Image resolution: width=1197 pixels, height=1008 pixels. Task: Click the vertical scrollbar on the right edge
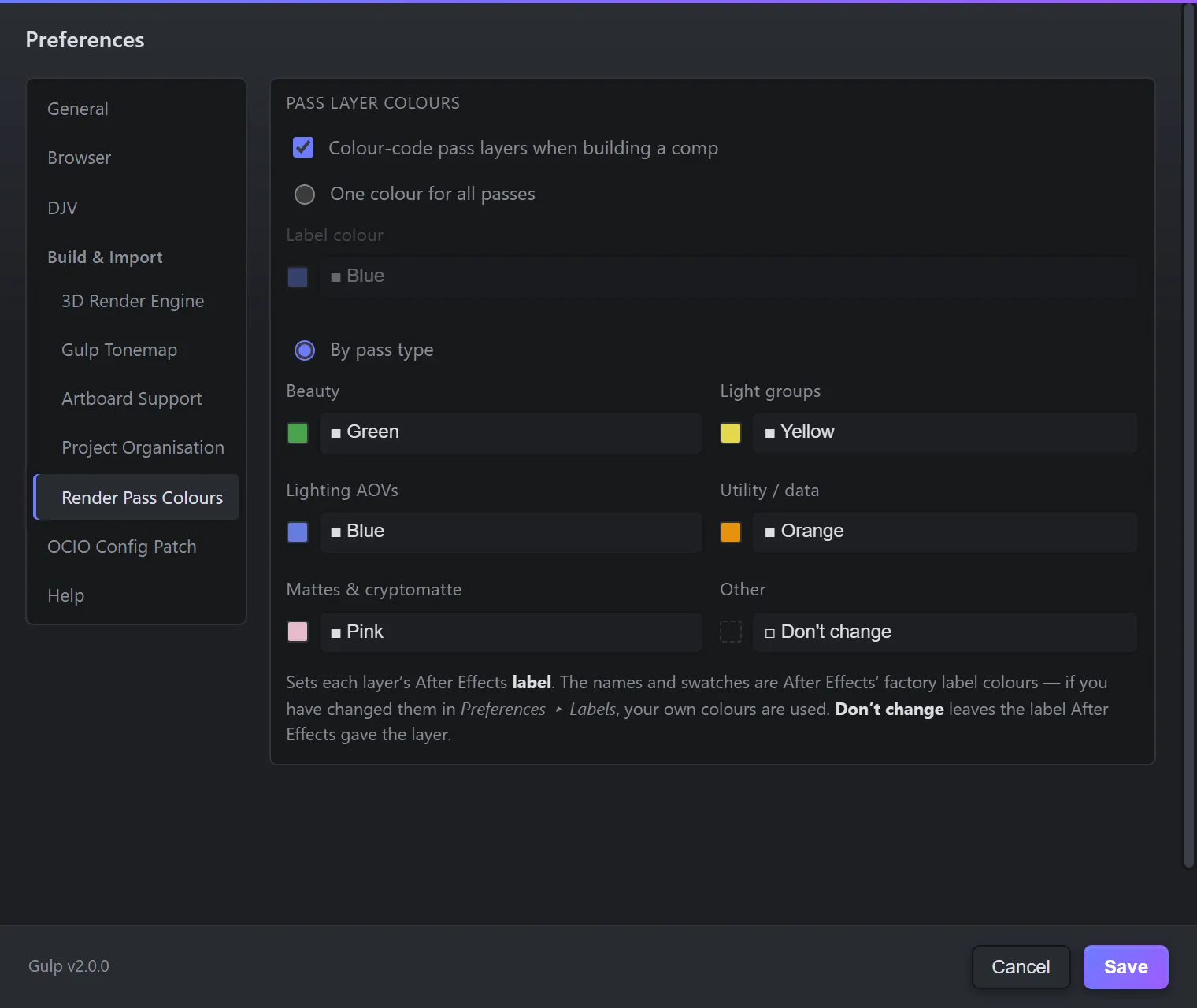point(1189,435)
